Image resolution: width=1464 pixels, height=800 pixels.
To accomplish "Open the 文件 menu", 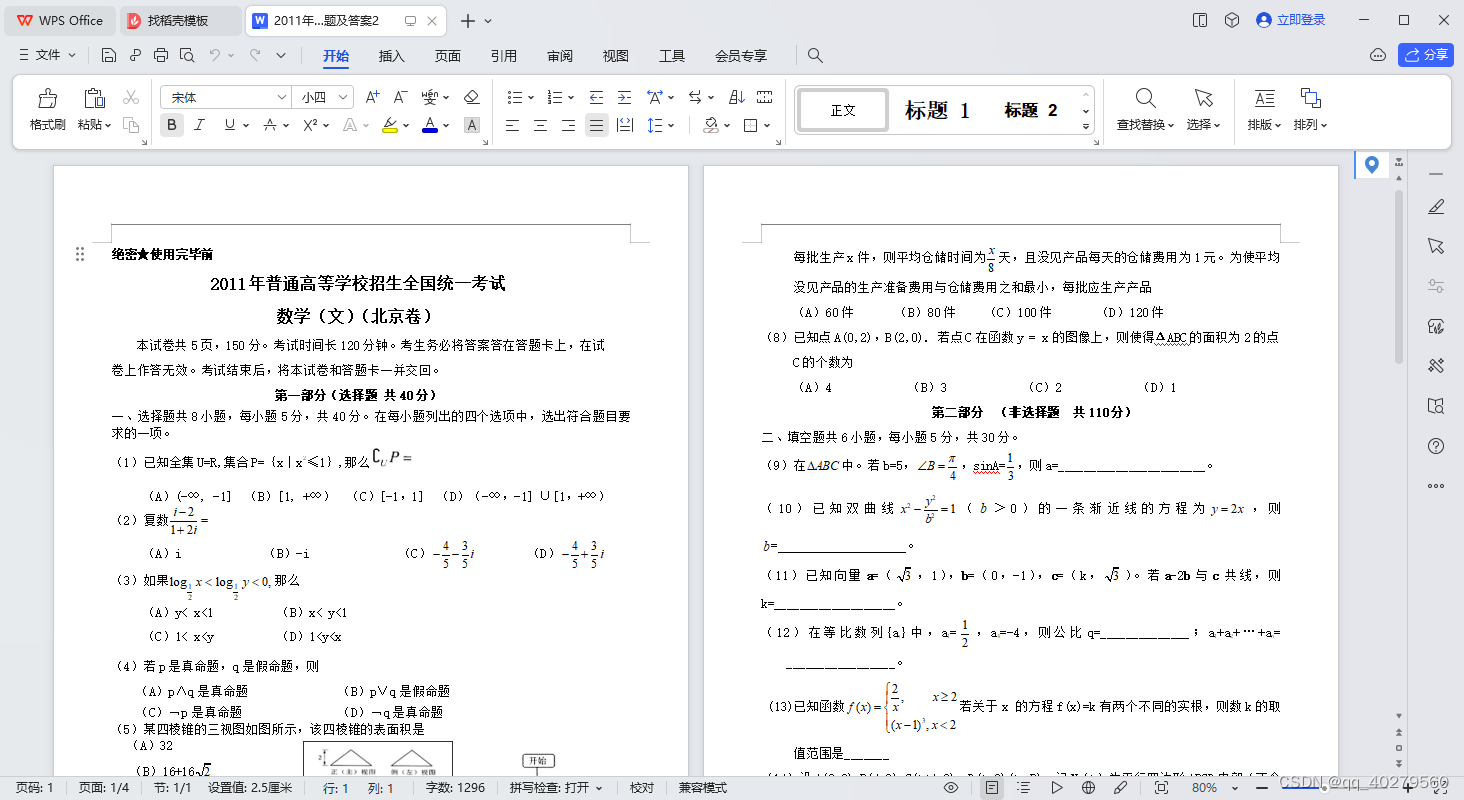I will [x=46, y=56].
